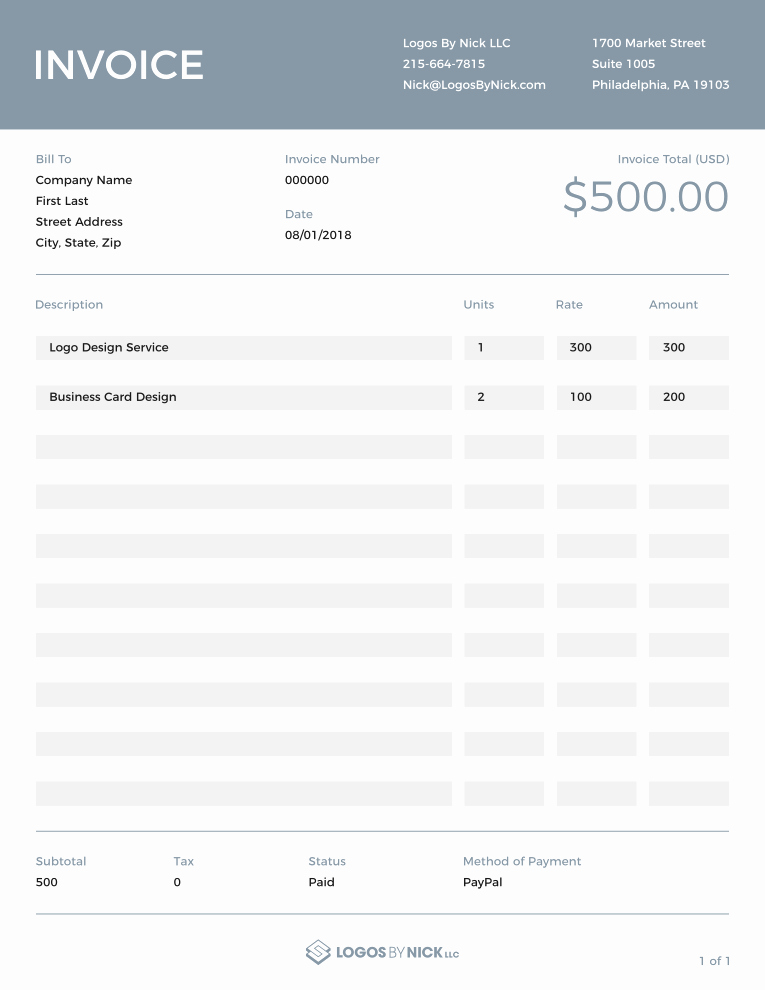
Task: Click the PayPal payment method value
Action: pyautogui.click(x=482, y=882)
